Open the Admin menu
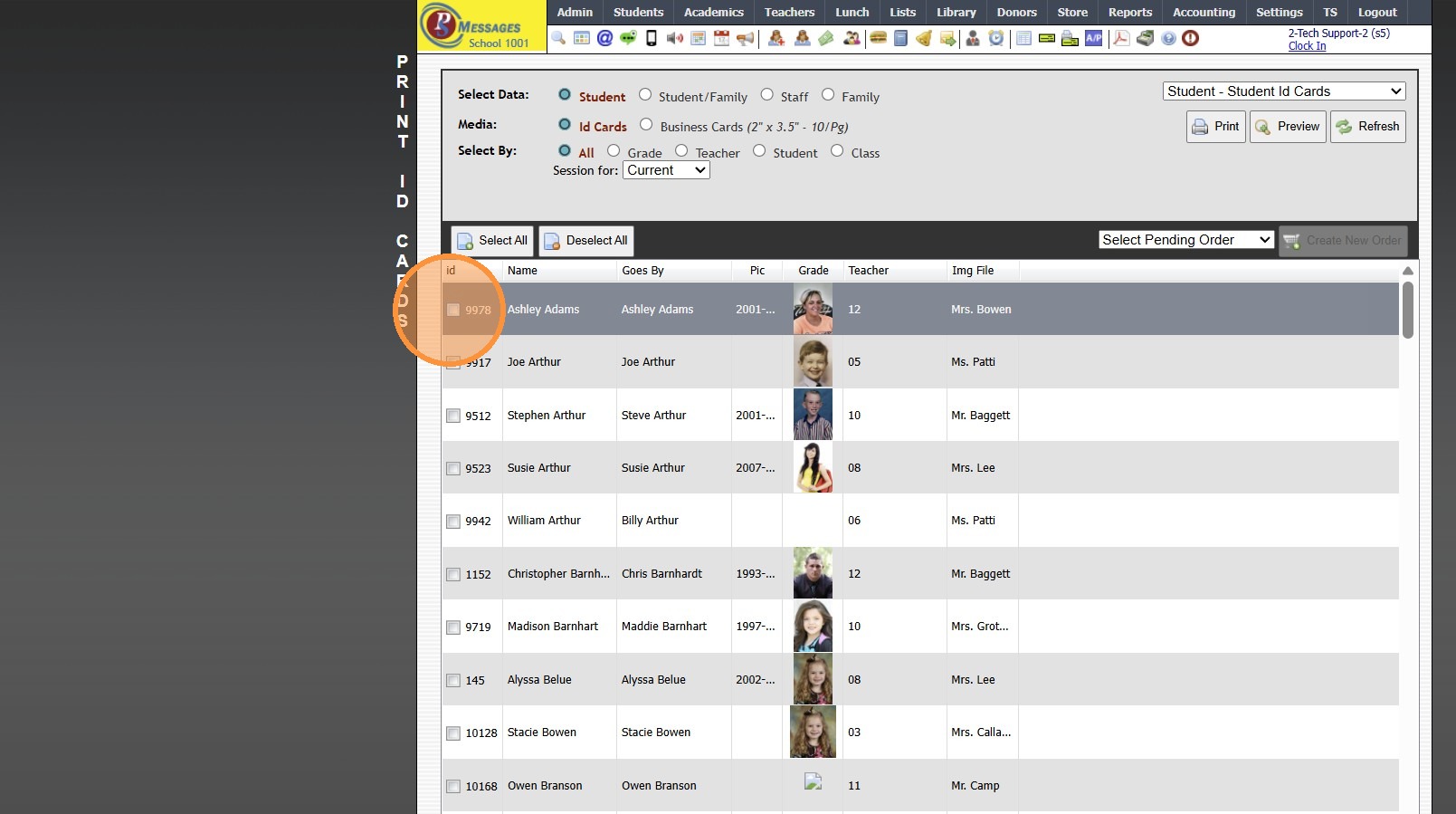 [x=575, y=12]
